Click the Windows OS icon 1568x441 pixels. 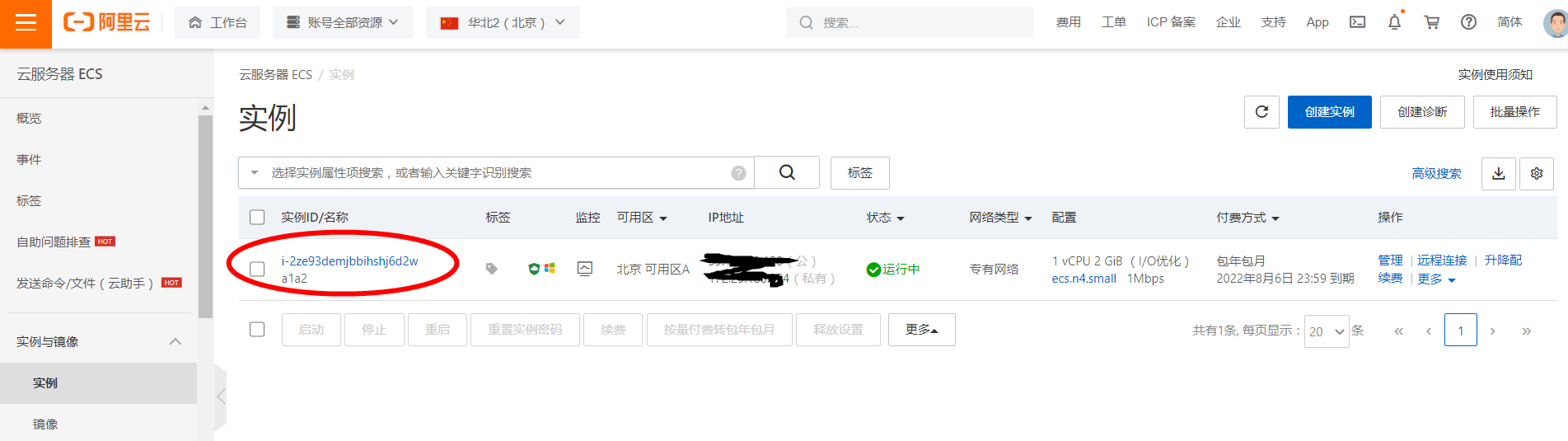tap(550, 268)
